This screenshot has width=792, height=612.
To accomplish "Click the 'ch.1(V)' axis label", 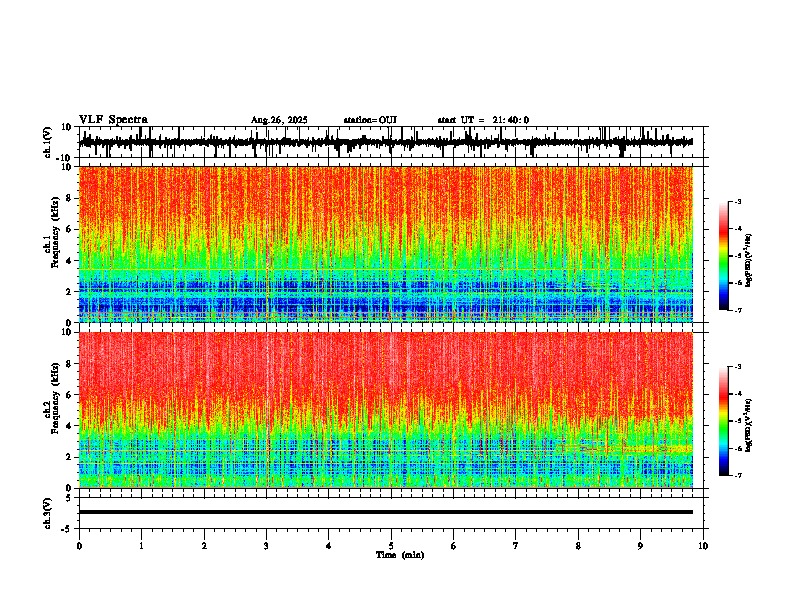I will click(48, 142).
